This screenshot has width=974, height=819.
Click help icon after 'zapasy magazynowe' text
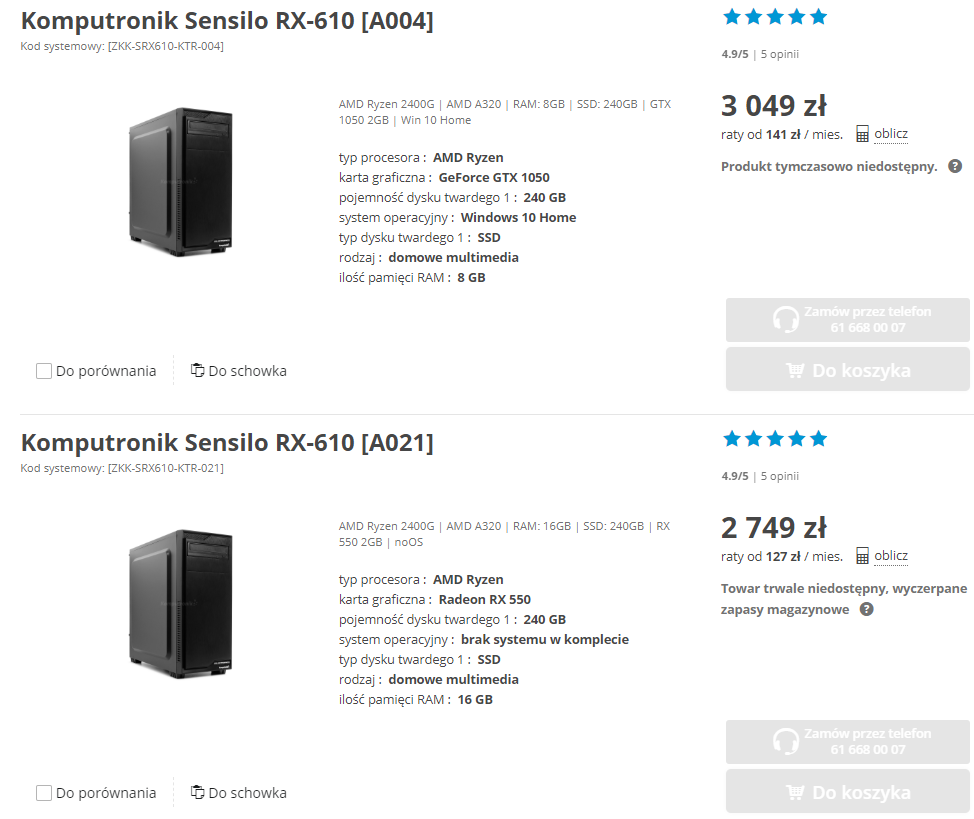(x=867, y=608)
